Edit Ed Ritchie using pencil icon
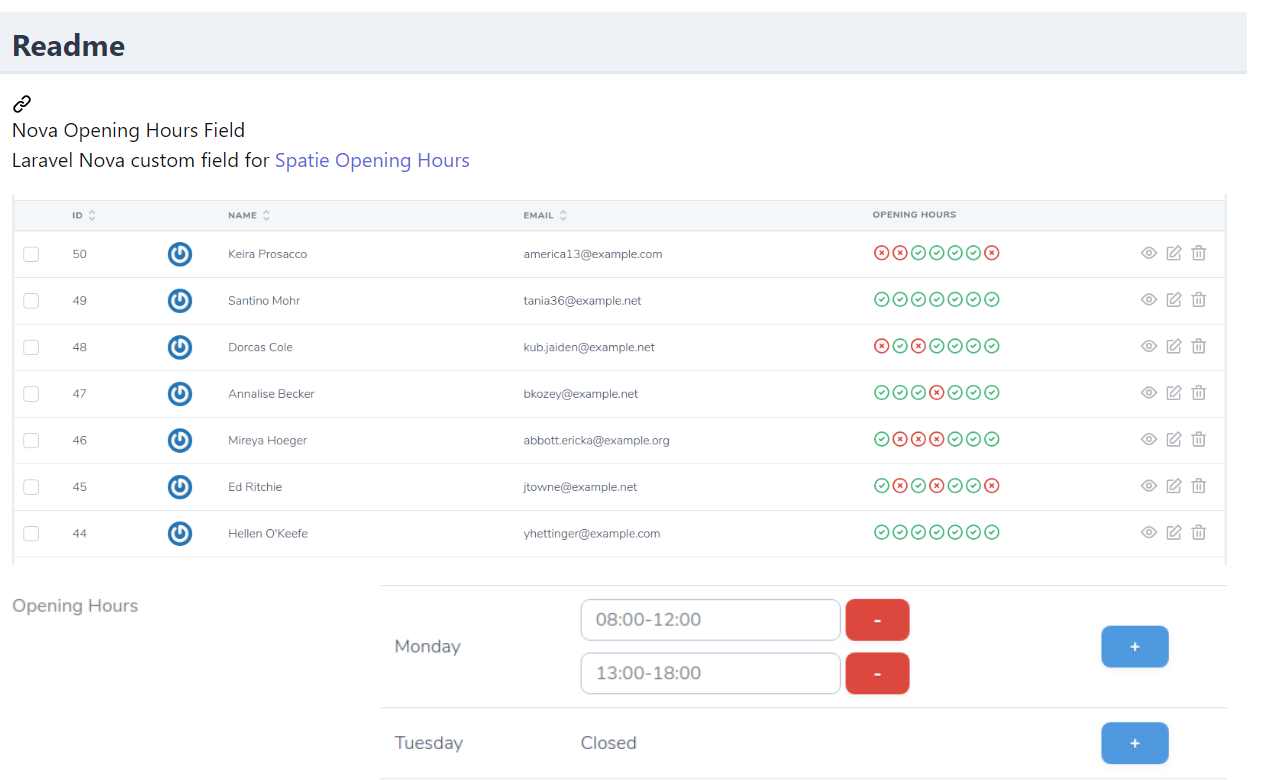The height and width of the screenshot is (780, 1276). point(1174,486)
